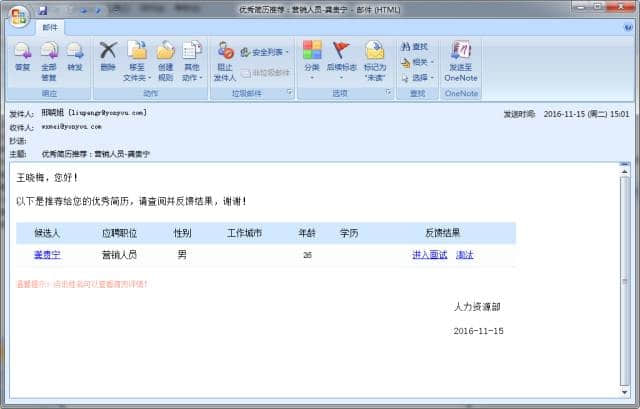
Task: Click the 进入面试 link
Action: [429, 255]
